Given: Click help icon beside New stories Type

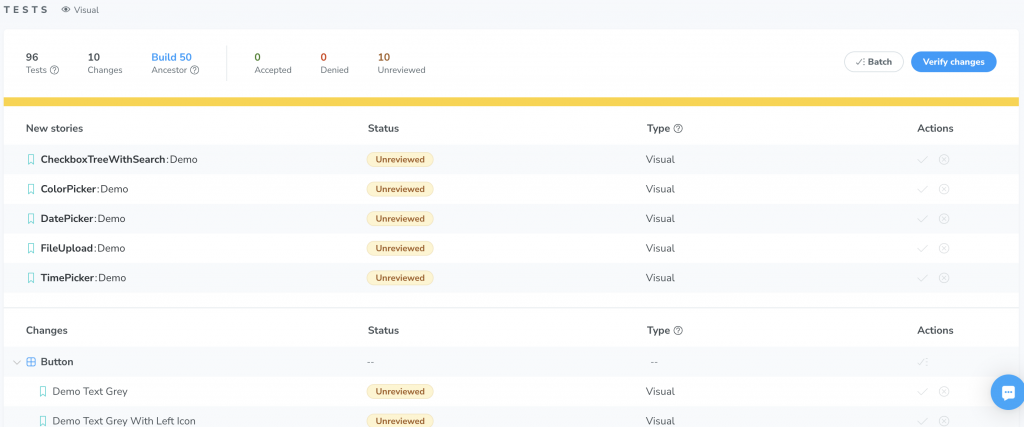Looking at the screenshot, I should click(678, 129).
